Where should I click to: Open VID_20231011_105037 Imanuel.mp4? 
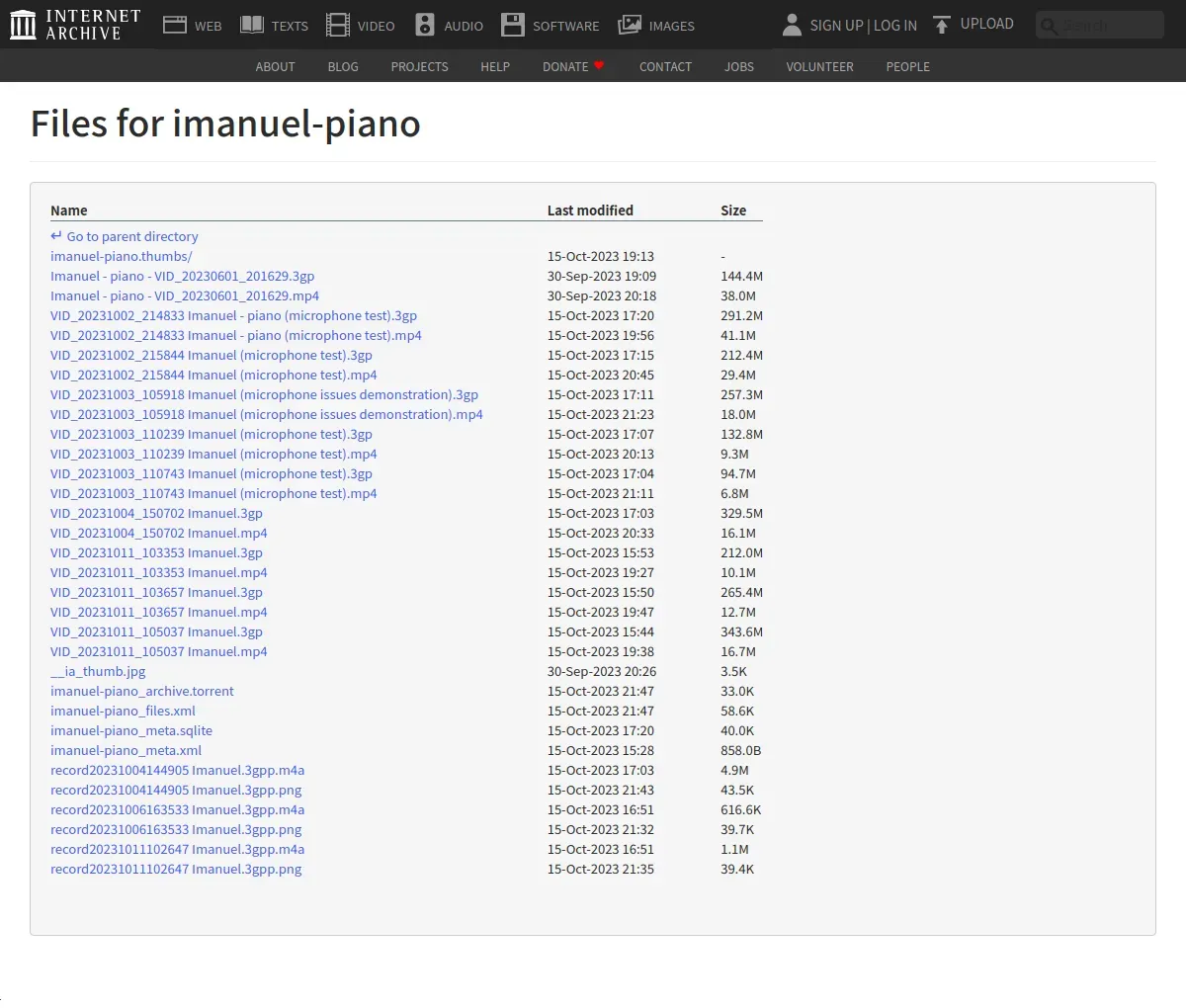tap(159, 651)
